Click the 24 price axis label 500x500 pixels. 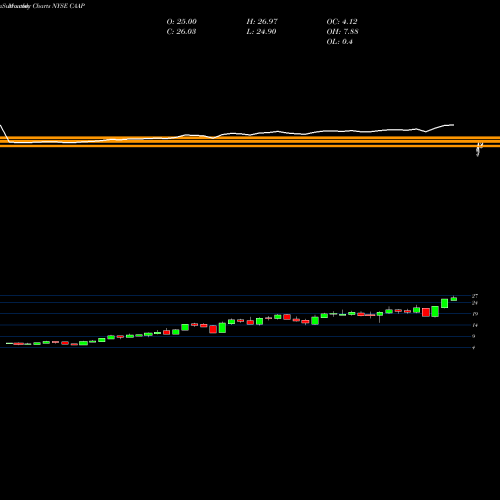[x=475, y=303]
